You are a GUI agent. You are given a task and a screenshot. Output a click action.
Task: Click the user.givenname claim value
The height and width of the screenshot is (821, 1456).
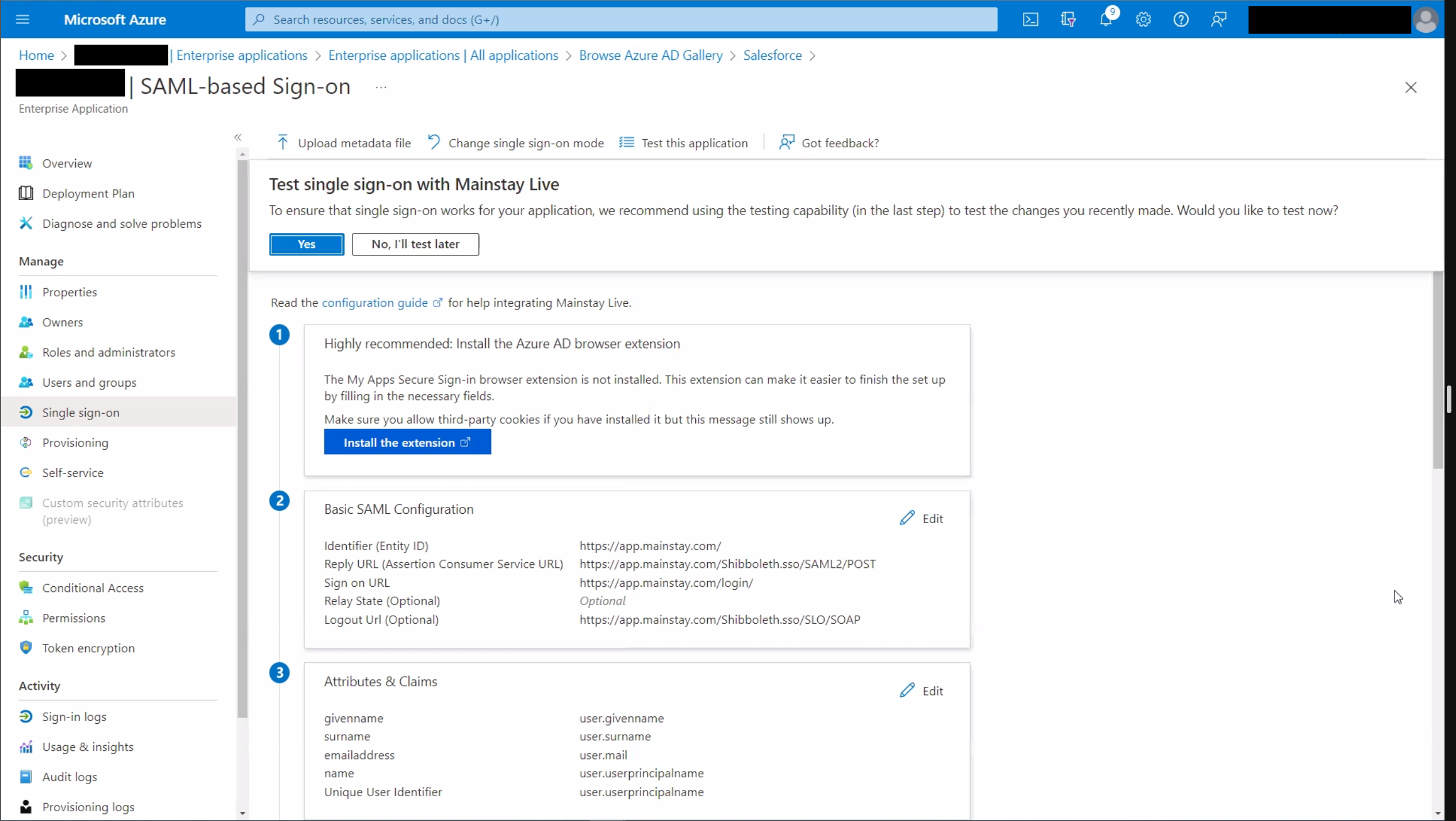(x=621, y=718)
